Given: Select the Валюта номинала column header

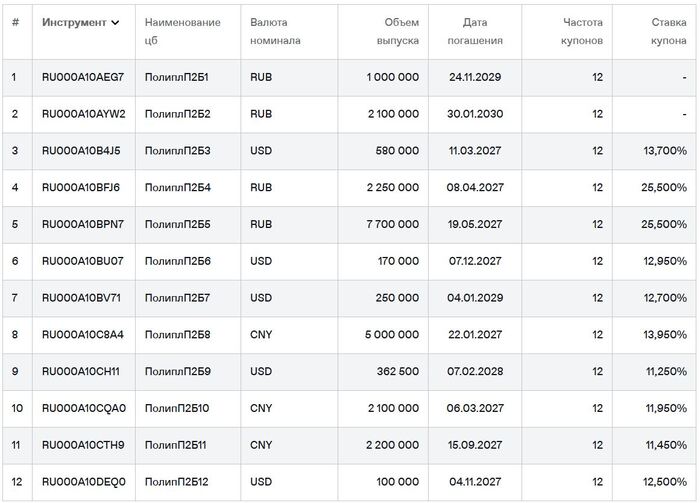Looking at the screenshot, I should [x=275, y=31].
